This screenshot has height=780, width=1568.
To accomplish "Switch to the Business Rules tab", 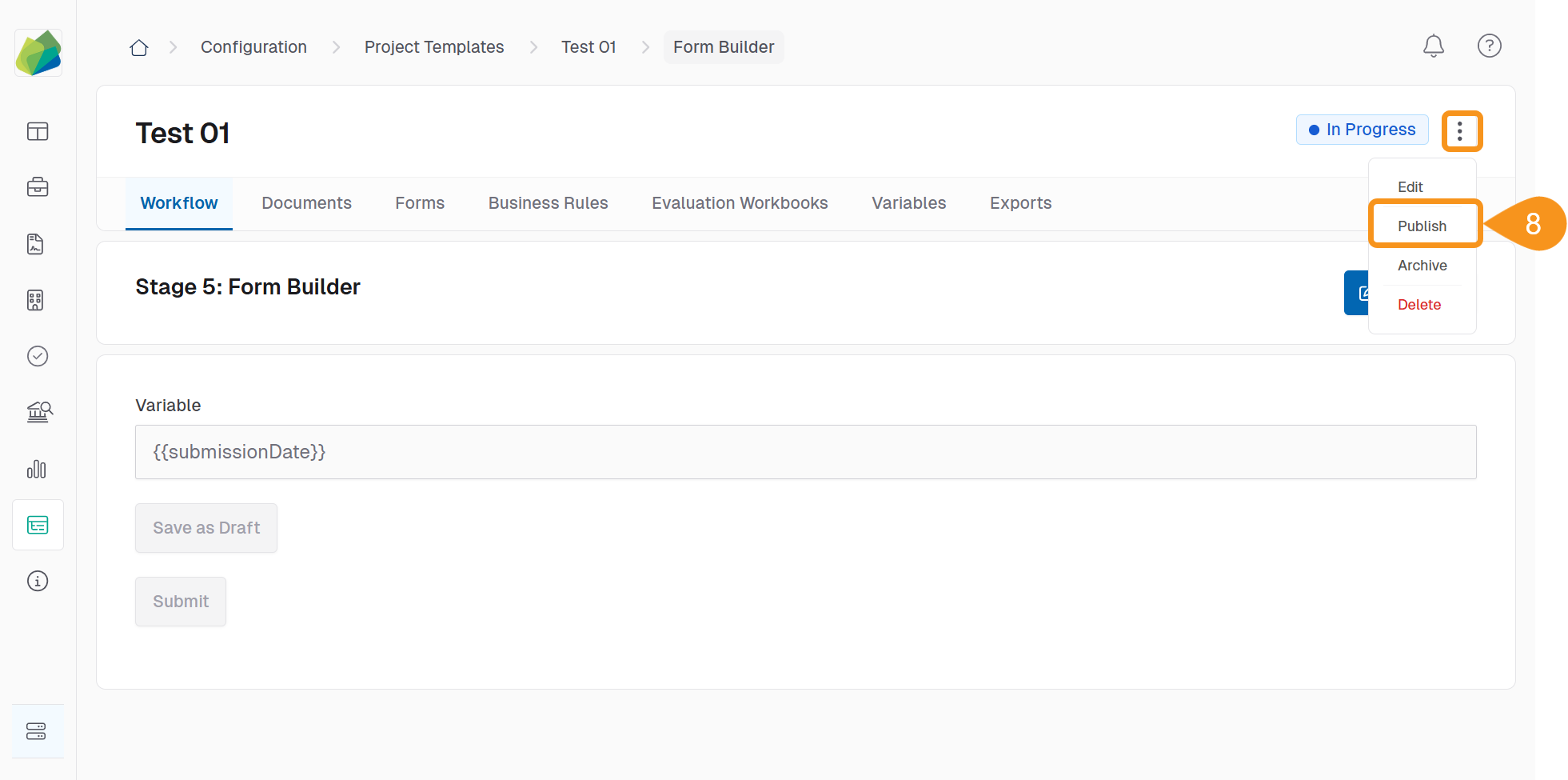I will tap(548, 203).
